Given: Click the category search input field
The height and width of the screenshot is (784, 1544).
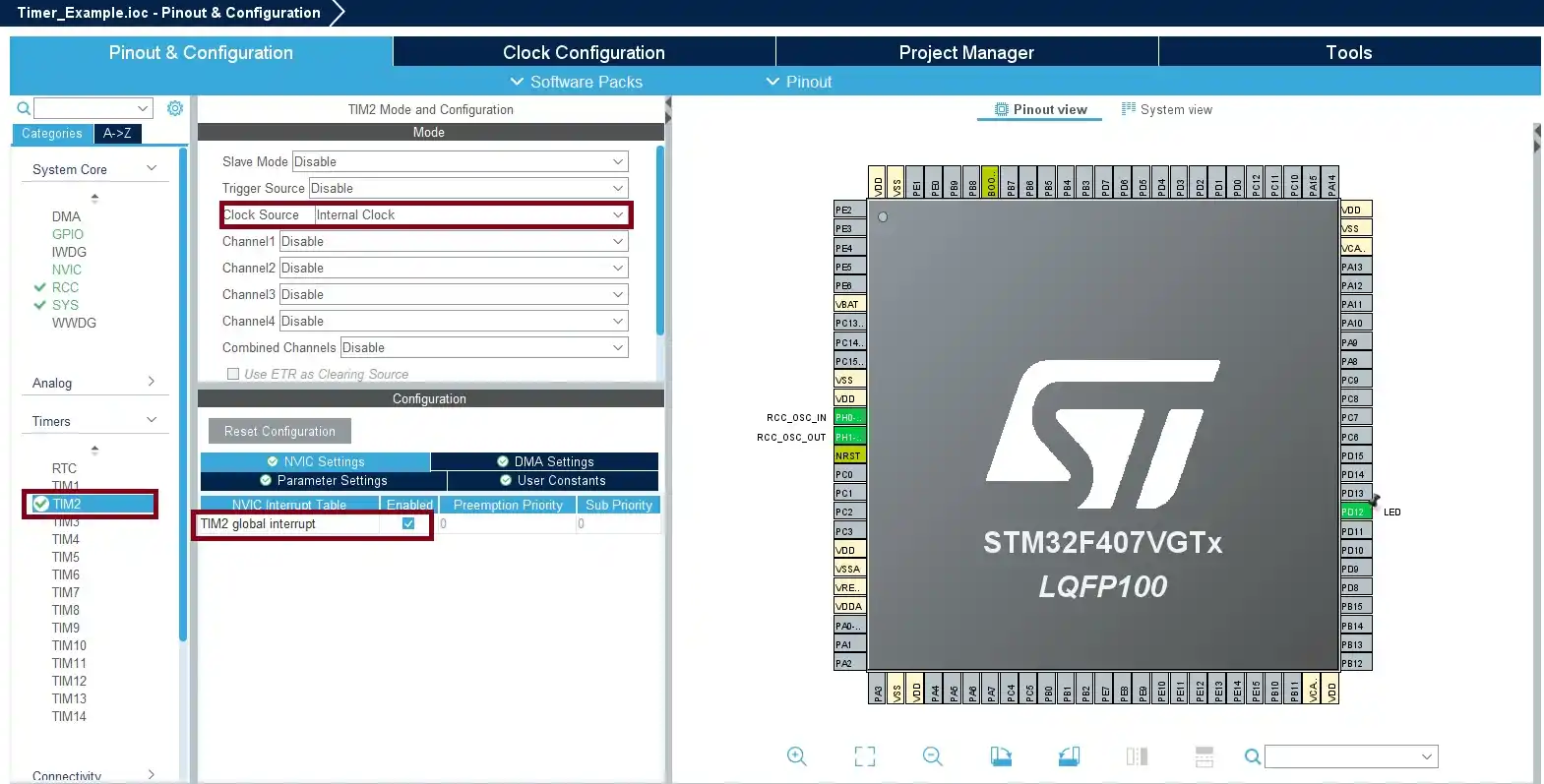Looking at the screenshot, I should click(x=93, y=108).
